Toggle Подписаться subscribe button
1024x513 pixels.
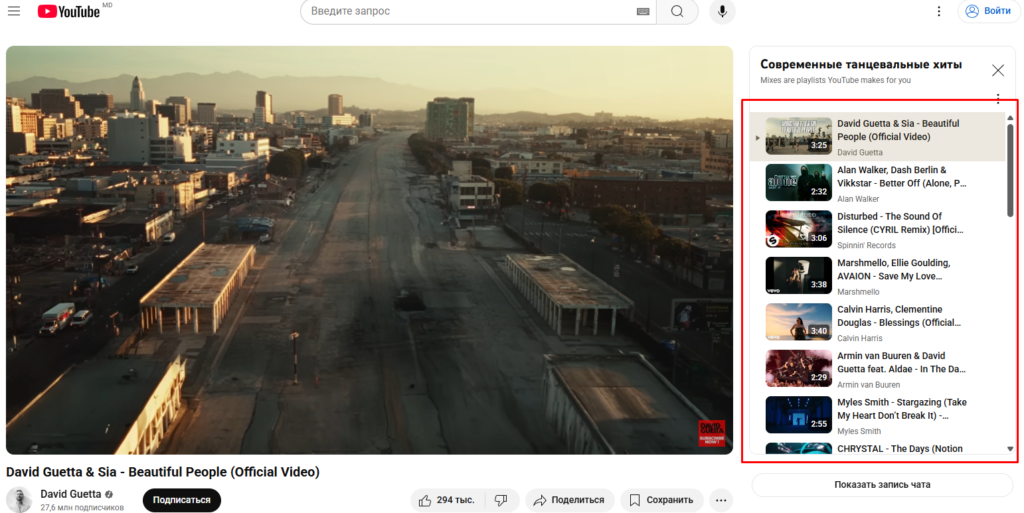[181, 500]
